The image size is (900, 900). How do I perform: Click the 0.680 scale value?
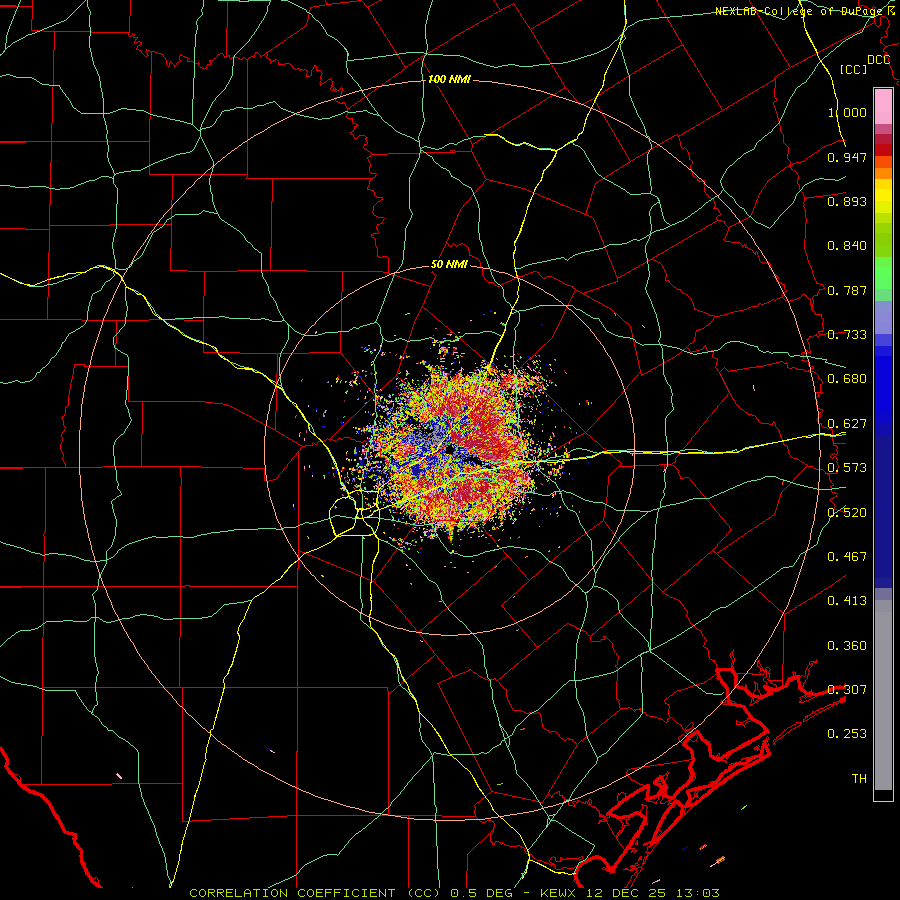[847, 379]
